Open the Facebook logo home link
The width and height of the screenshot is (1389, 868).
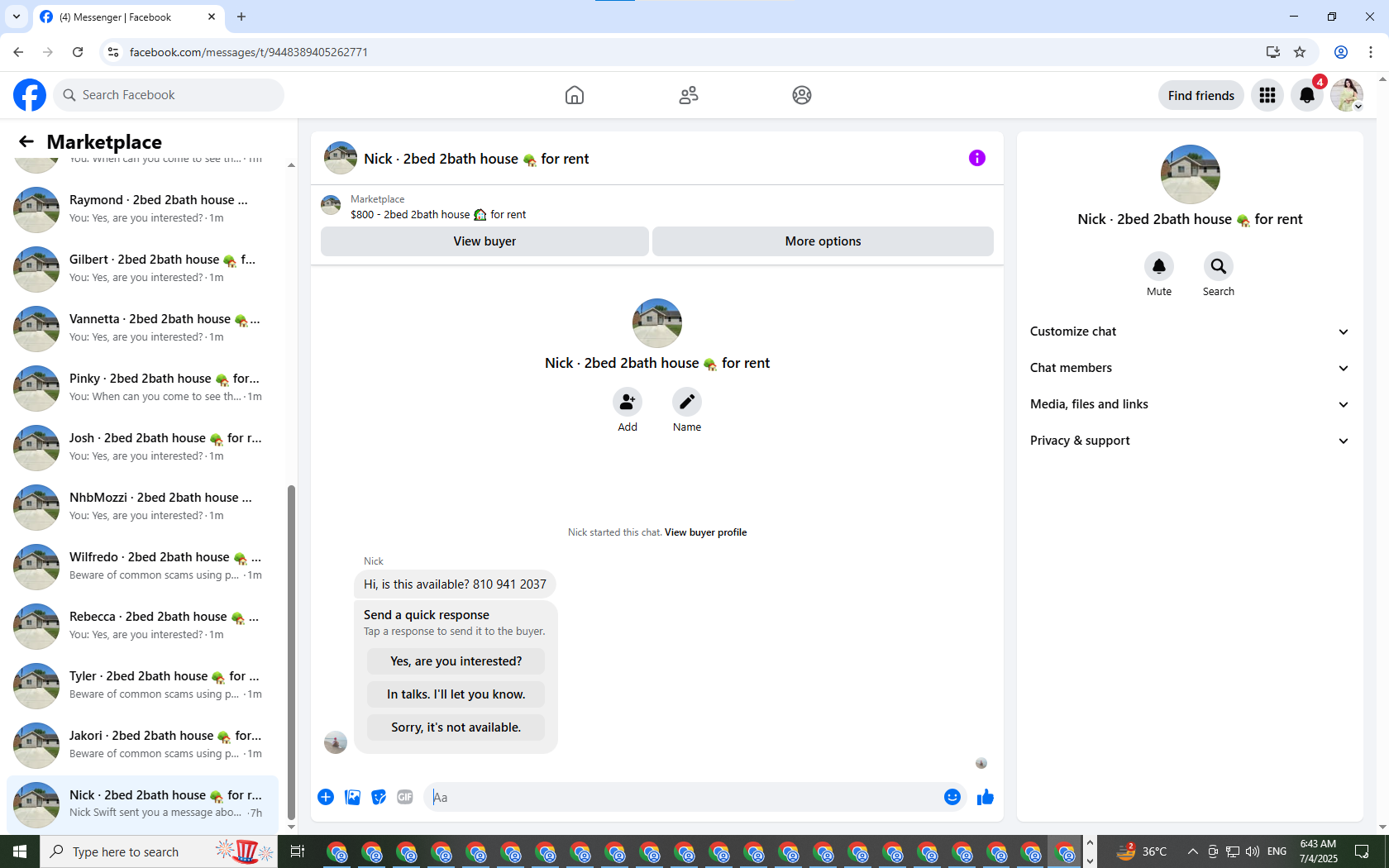[30, 95]
